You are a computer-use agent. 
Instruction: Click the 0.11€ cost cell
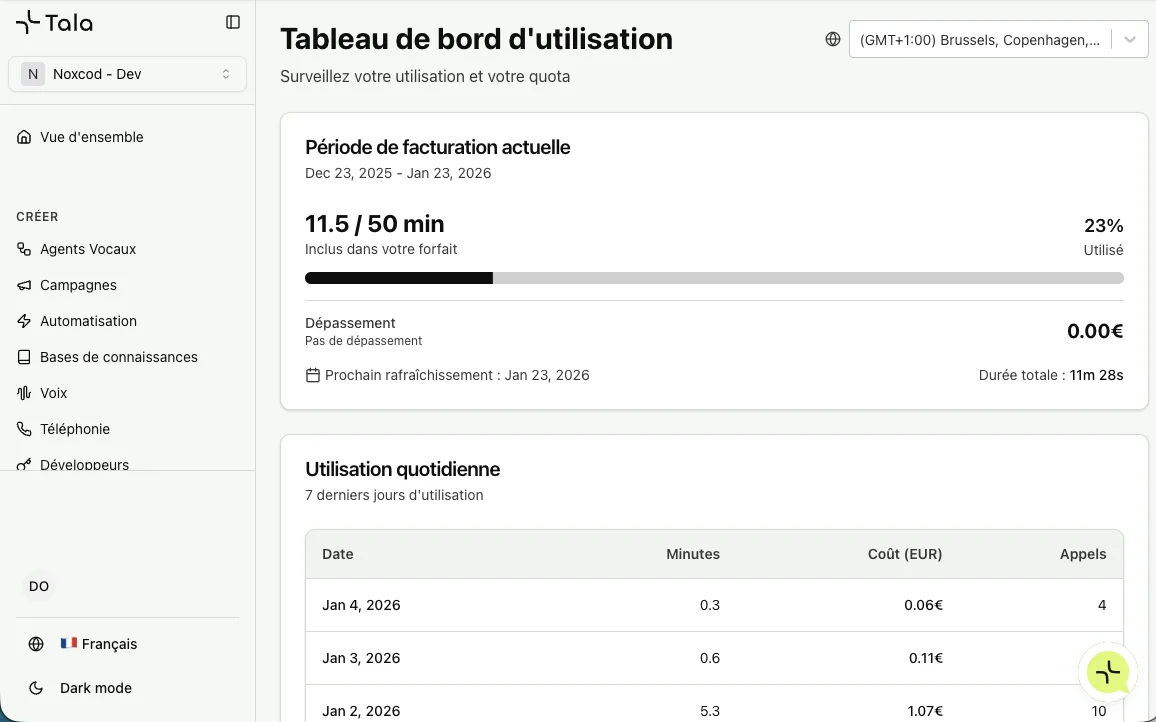point(925,659)
